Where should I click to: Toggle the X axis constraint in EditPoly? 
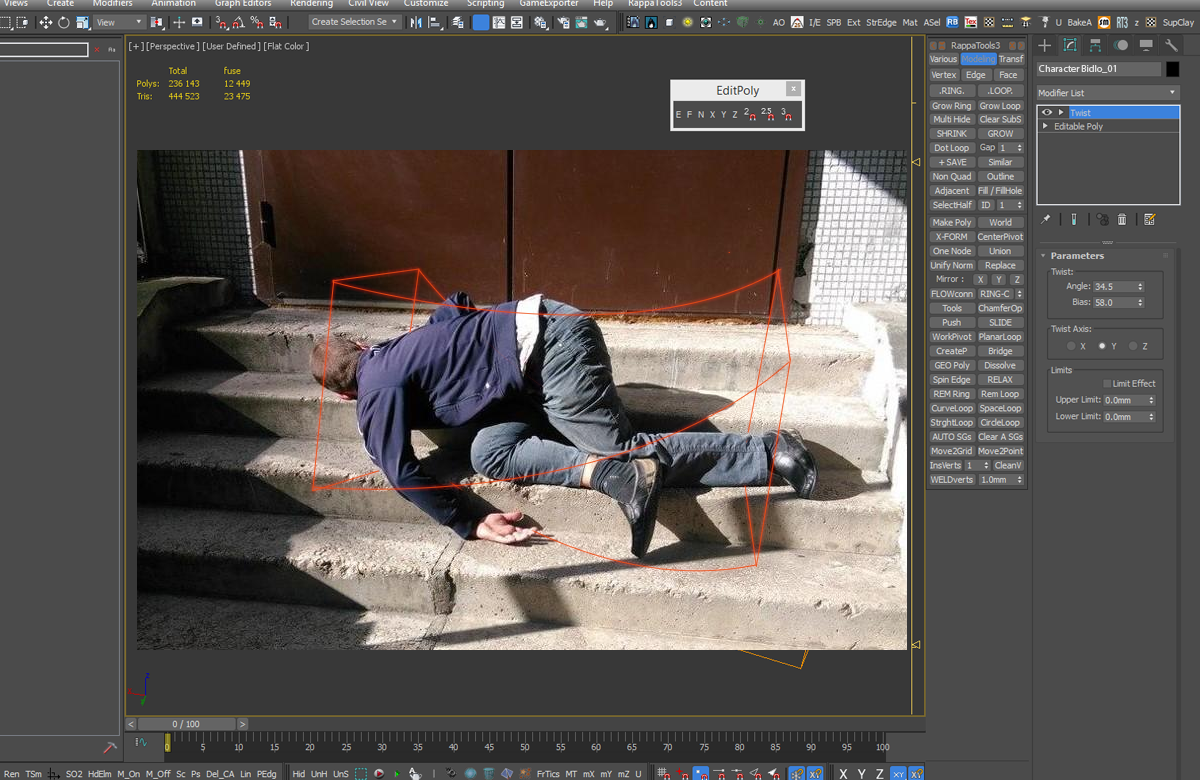click(x=712, y=115)
